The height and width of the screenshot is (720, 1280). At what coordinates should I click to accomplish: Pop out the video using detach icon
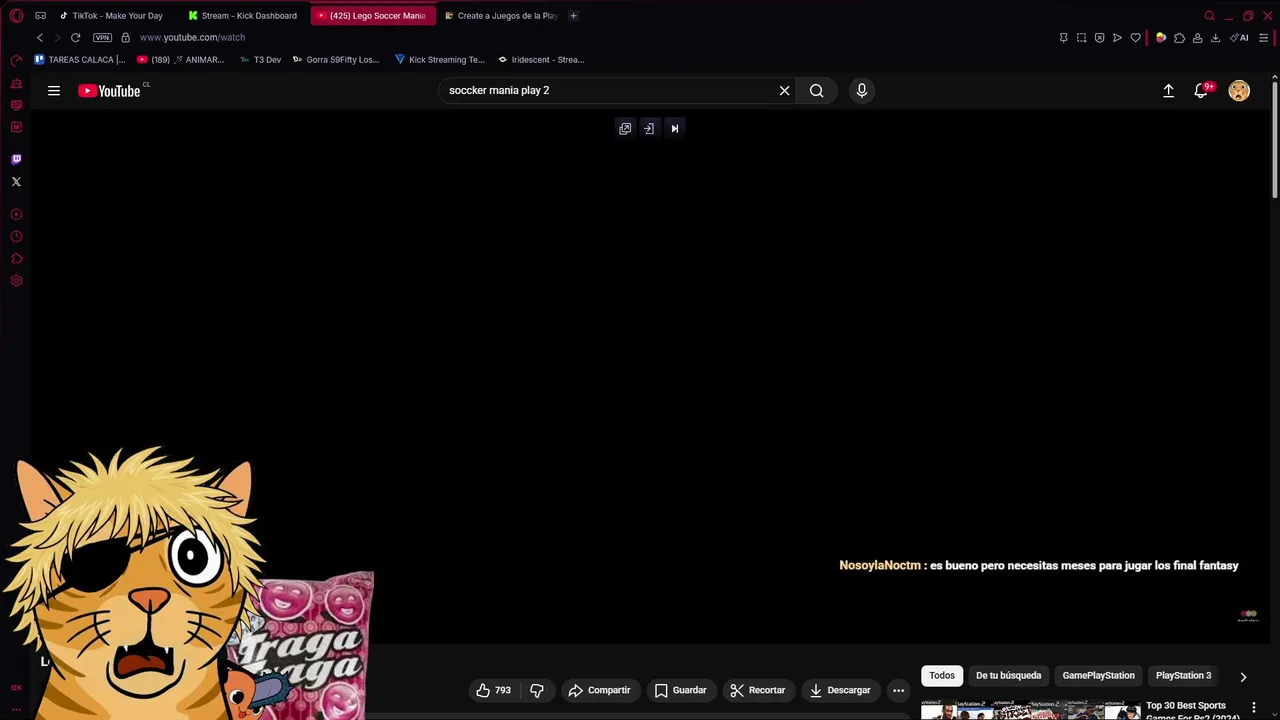click(625, 129)
